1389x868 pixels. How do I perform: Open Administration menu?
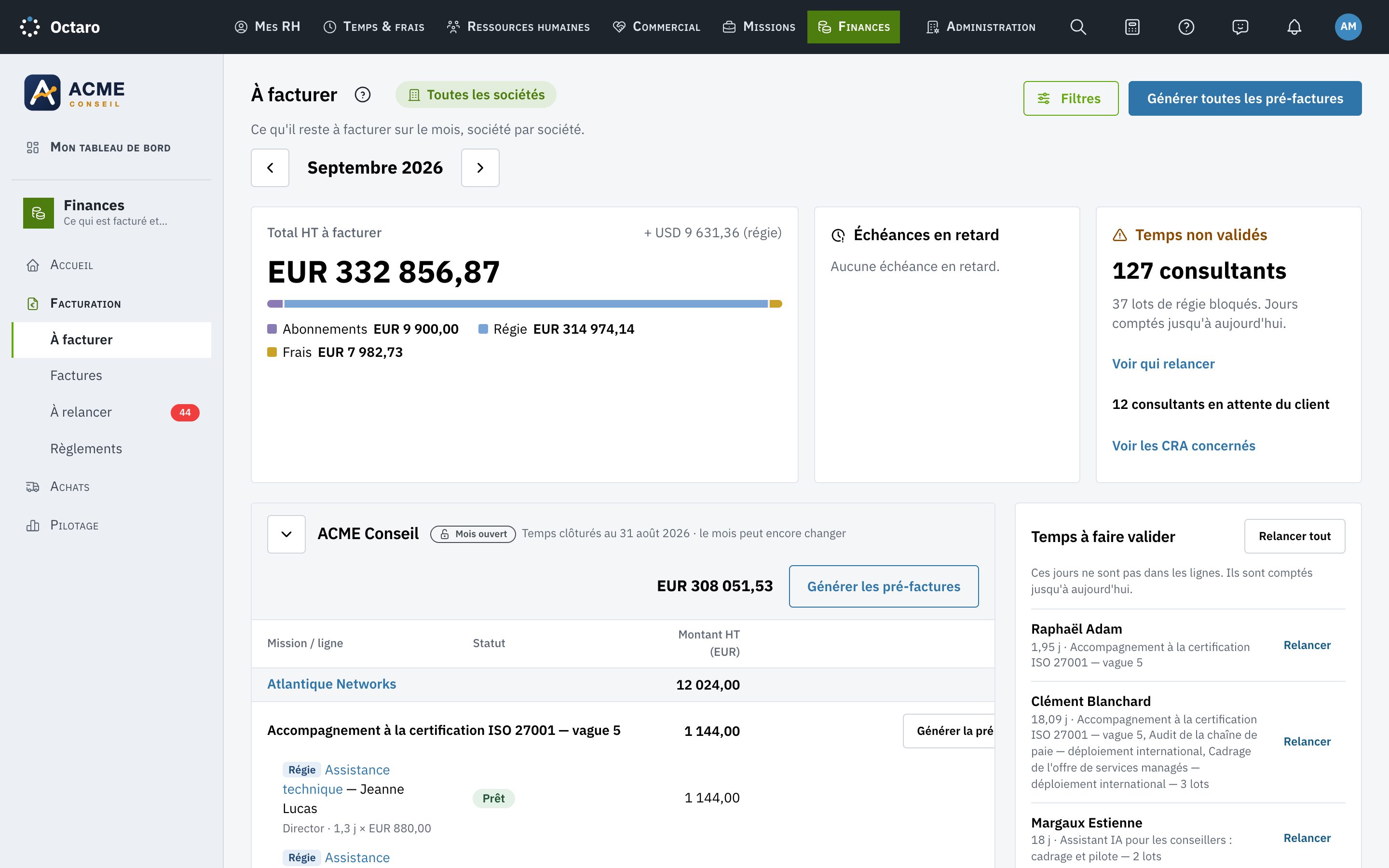[981, 27]
